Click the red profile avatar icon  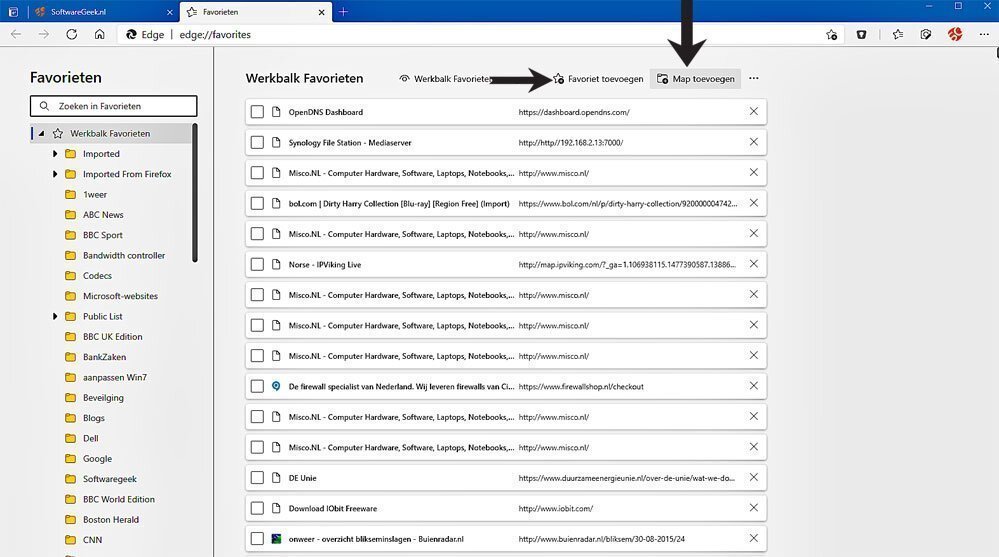pyautogui.click(x=954, y=34)
